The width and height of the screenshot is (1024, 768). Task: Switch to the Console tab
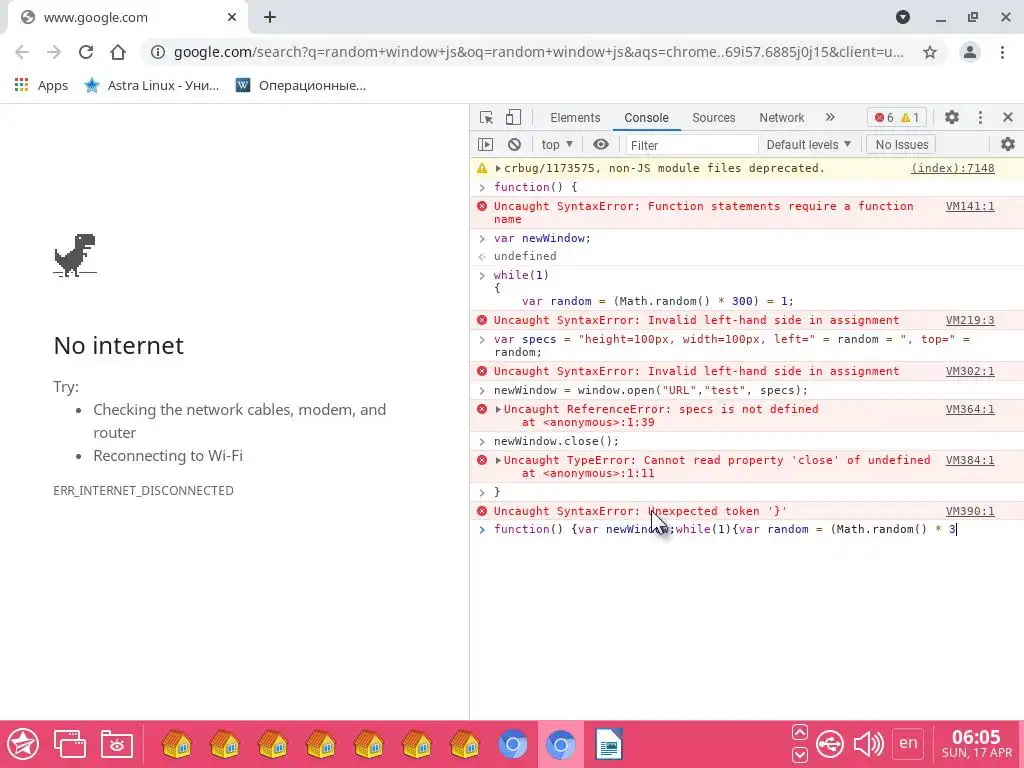646,118
